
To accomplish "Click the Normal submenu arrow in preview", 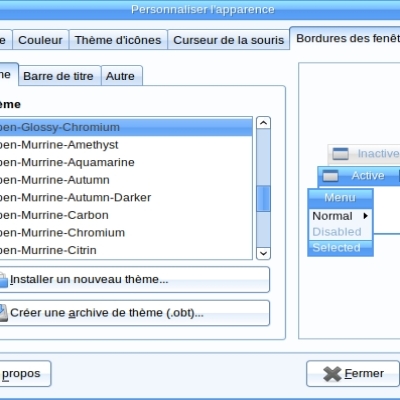I will (366, 216).
